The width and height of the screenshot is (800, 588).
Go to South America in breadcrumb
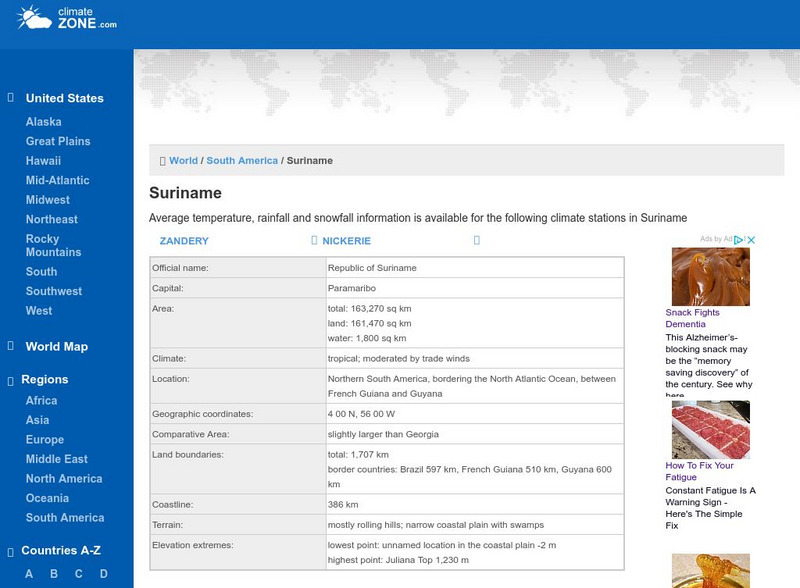(242, 161)
